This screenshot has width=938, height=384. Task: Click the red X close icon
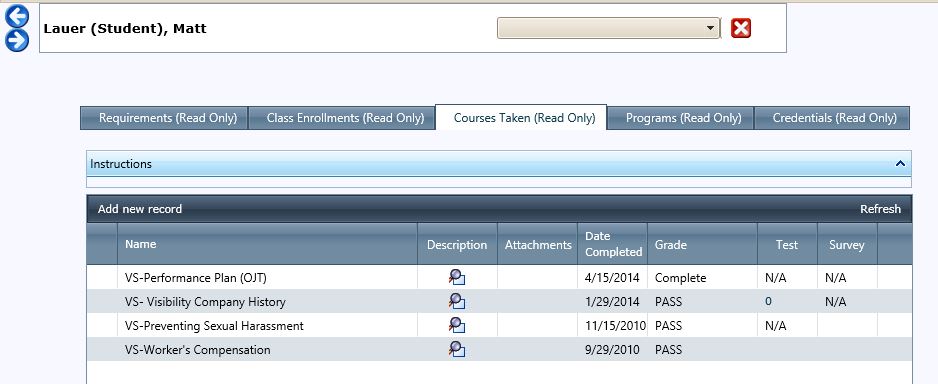[x=741, y=28]
